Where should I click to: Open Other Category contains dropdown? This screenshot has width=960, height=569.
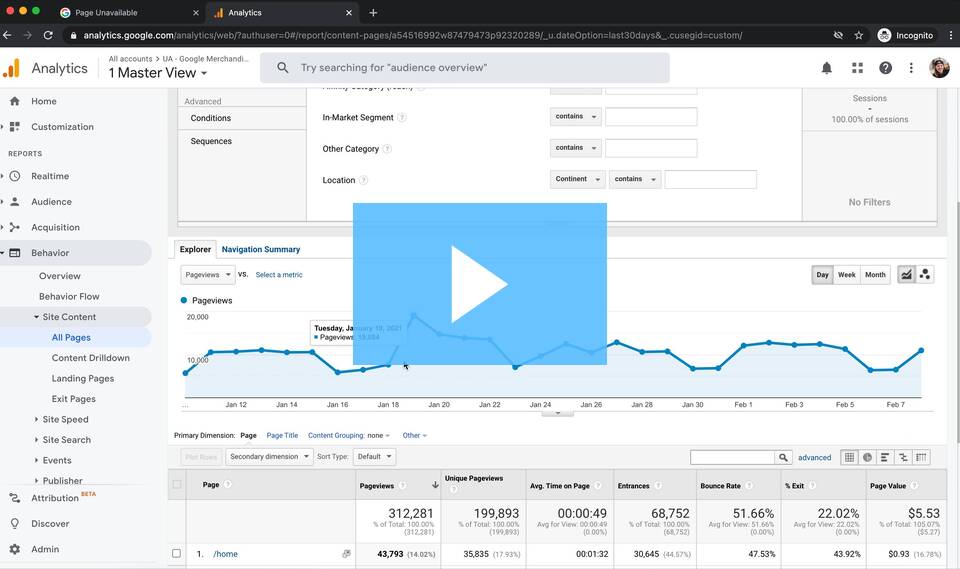[576, 148]
